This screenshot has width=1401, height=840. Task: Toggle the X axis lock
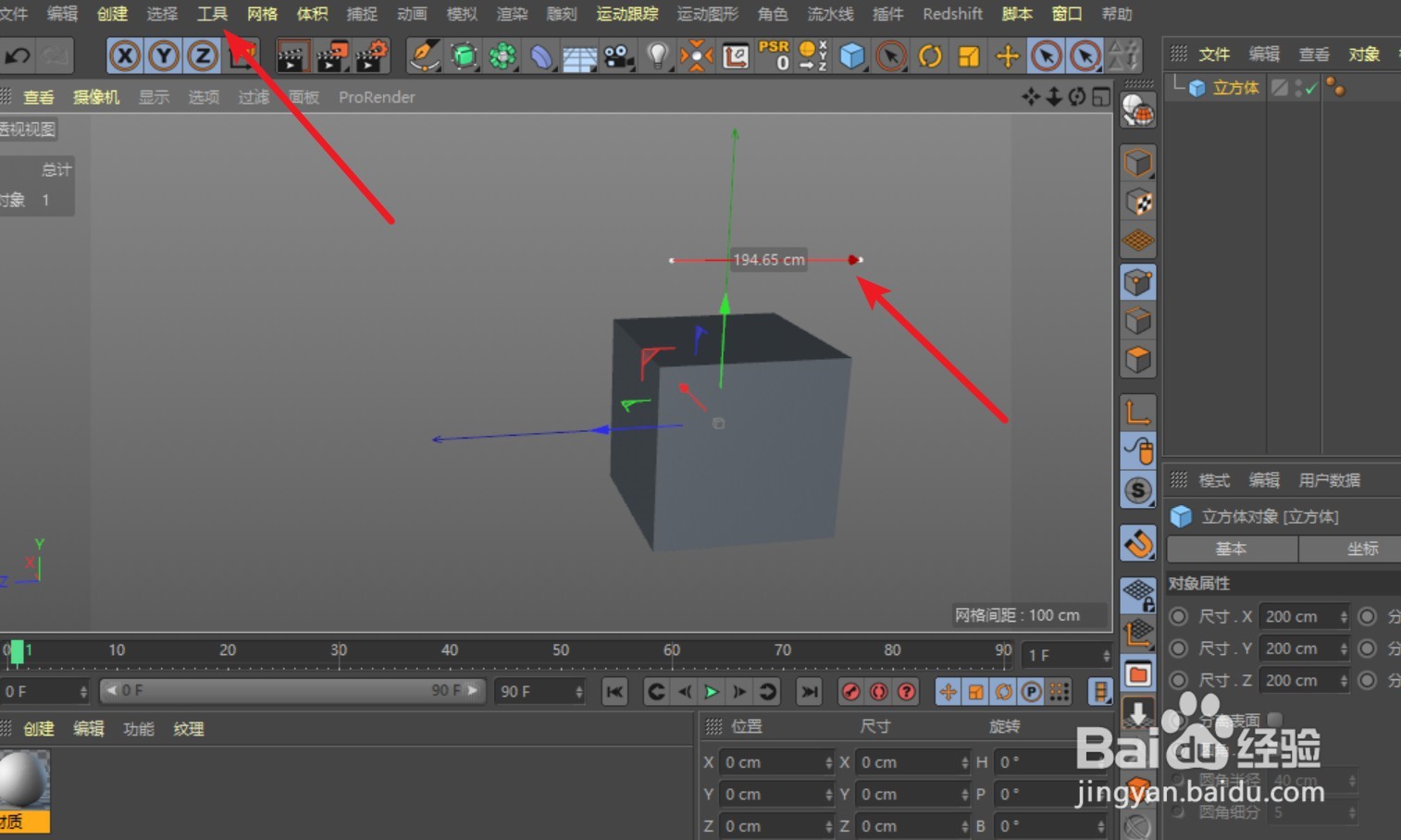click(x=125, y=56)
